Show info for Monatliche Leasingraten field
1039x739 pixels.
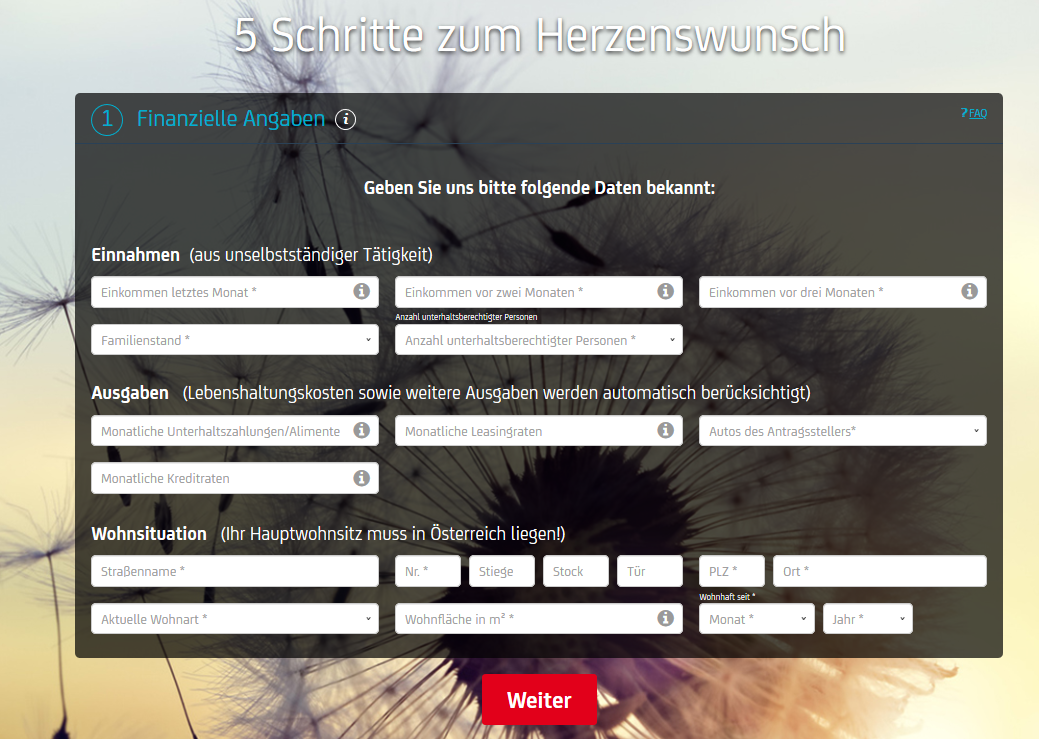[666, 430]
